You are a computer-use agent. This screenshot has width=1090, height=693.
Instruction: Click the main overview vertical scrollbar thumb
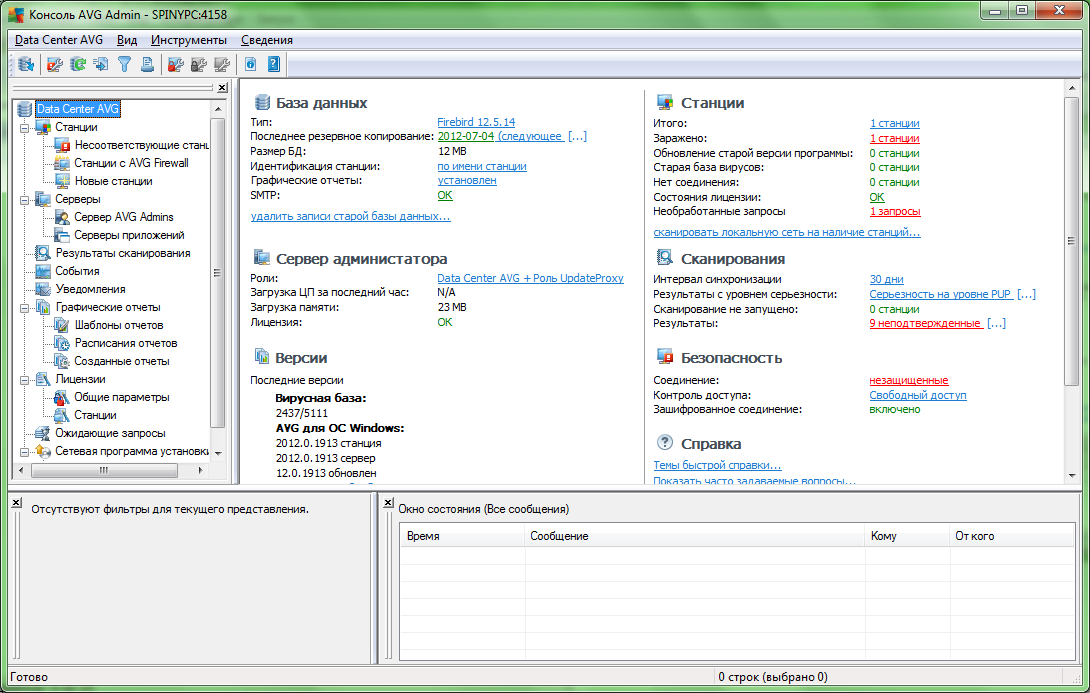tap(1071, 240)
